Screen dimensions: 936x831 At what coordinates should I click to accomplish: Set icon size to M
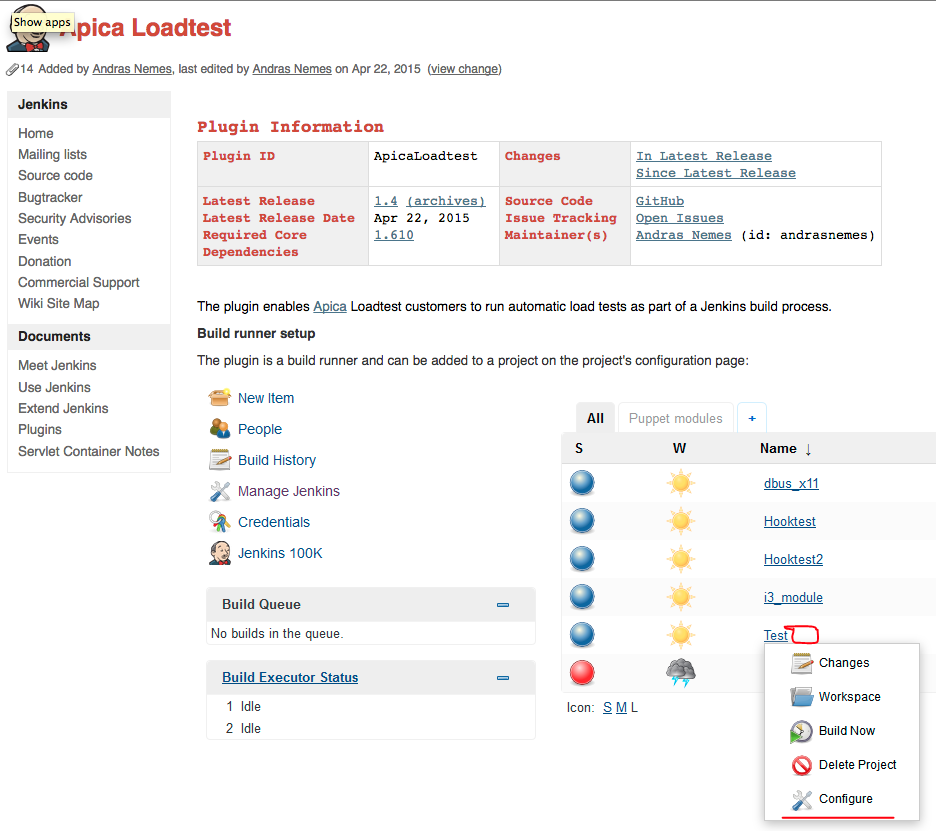(621, 707)
